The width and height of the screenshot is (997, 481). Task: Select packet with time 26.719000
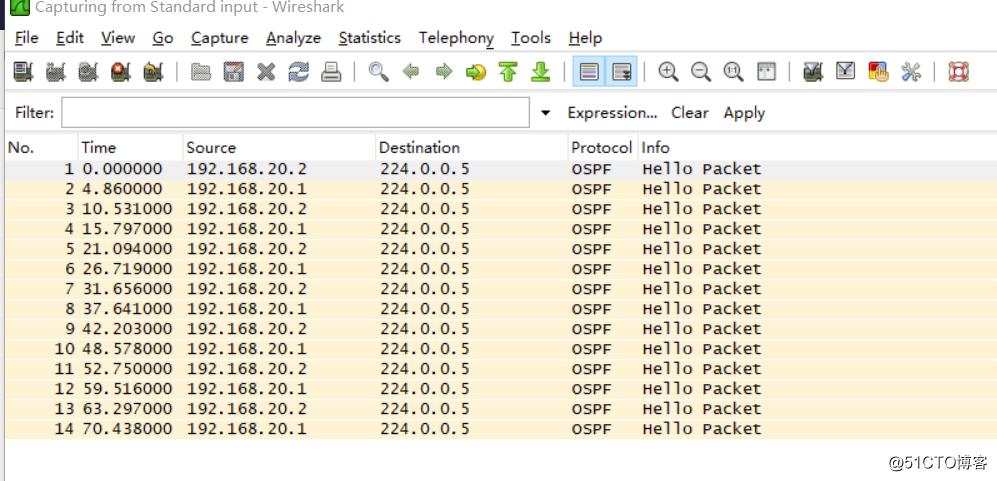click(x=501, y=269)
